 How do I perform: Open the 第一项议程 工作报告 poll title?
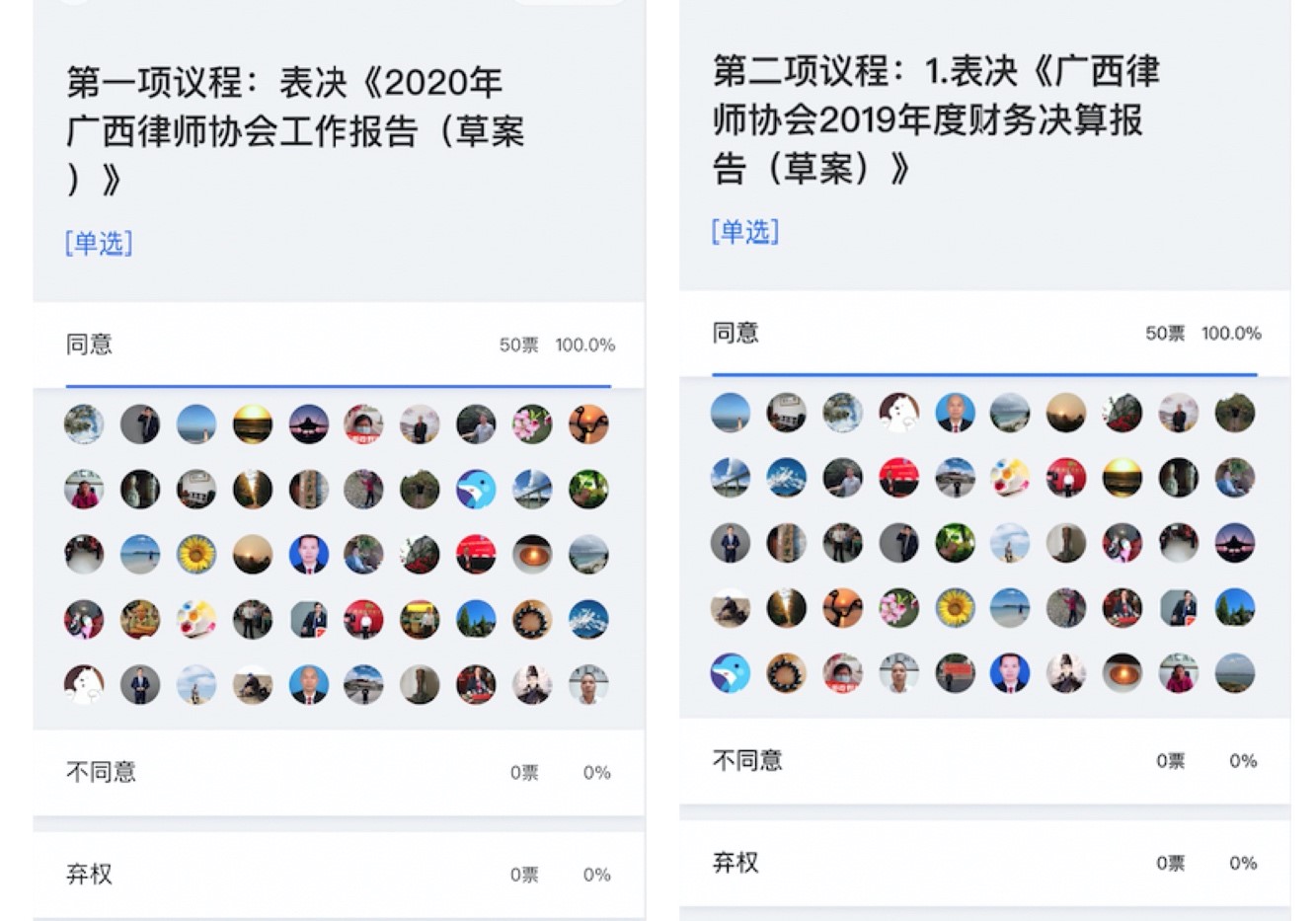point(295,130)
